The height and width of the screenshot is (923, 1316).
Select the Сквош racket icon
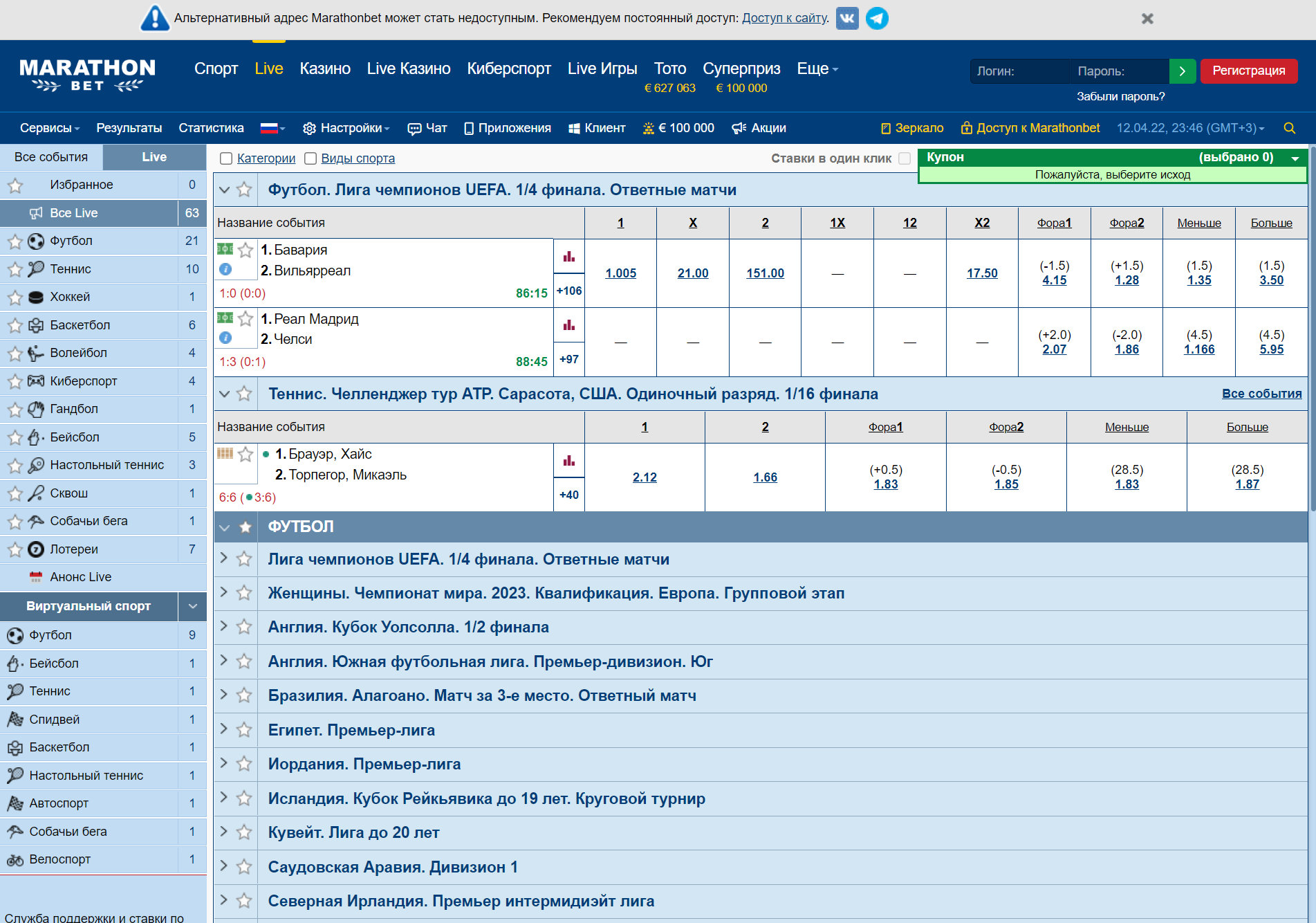tap(36, 493)
